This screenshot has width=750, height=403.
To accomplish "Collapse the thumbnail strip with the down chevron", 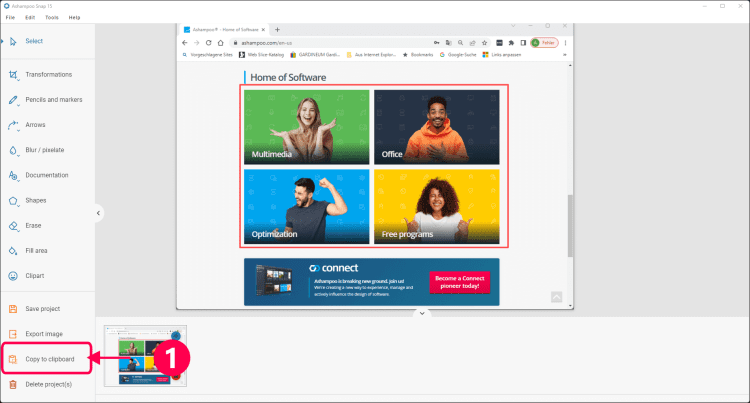I will (422, 314).
